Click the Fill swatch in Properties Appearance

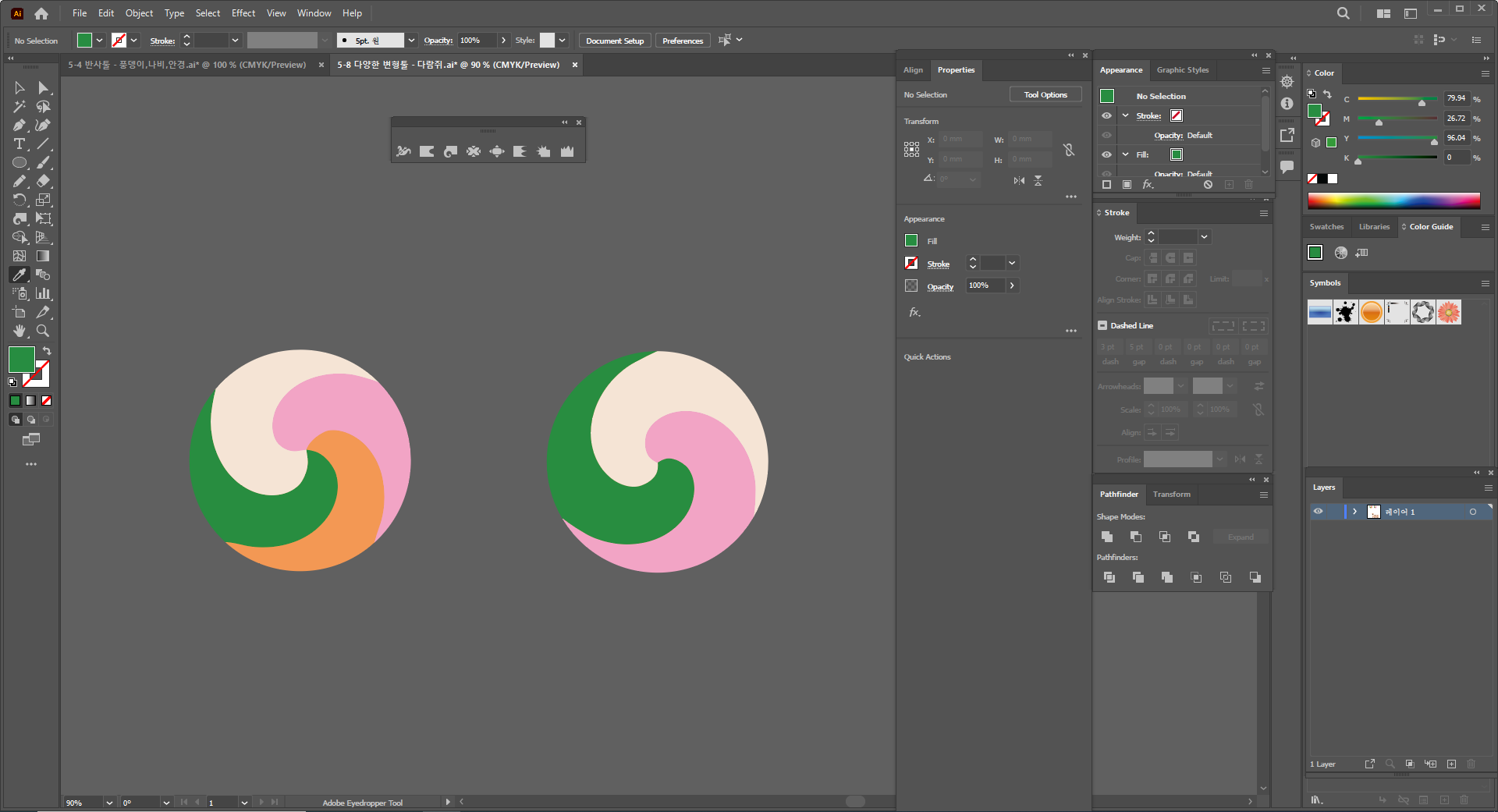click(911, 240)
